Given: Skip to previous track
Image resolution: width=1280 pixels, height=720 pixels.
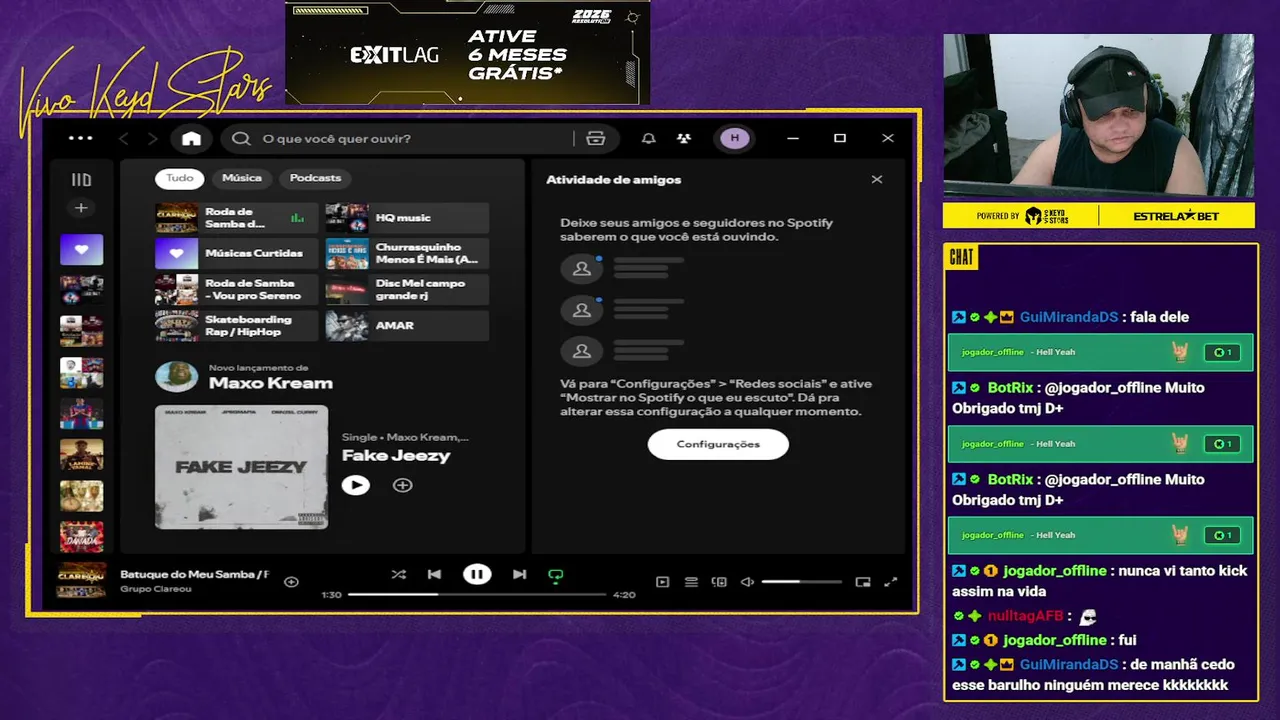Looking at the screenshot, I should [x=434, y=574].
